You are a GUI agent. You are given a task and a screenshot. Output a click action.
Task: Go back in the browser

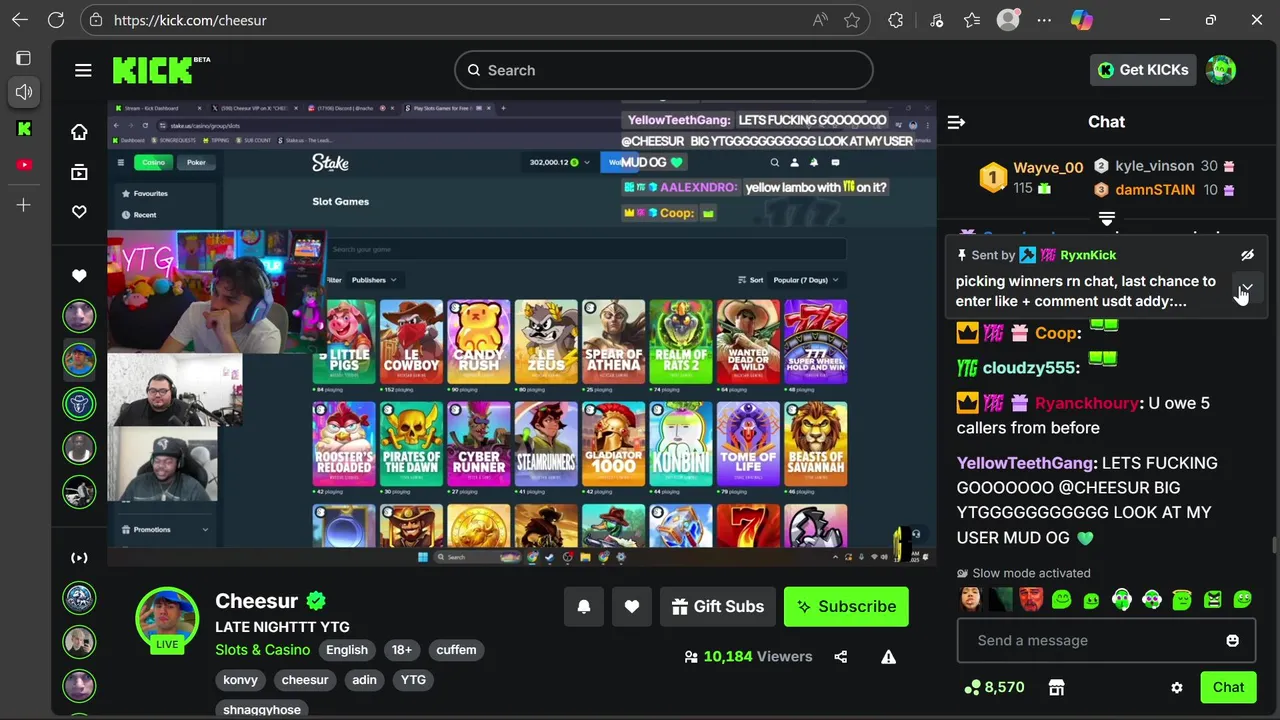tap(20, 20)
